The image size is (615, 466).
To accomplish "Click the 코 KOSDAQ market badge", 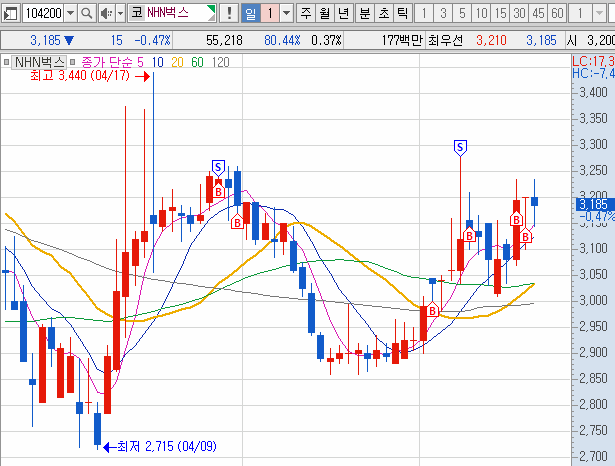I will click(x=137, y=13).
